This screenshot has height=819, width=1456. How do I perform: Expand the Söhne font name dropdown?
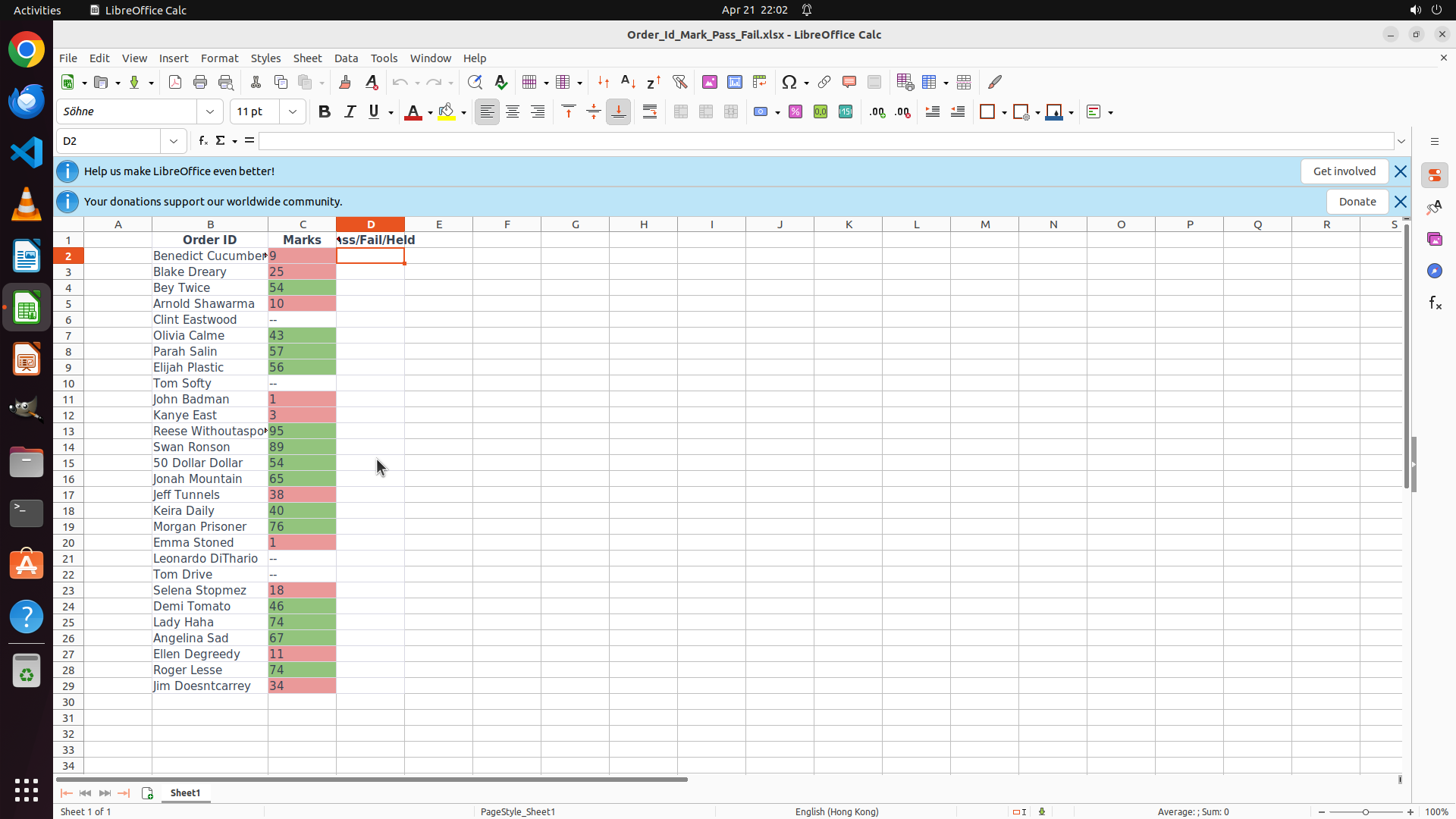(x=210, y=111)
